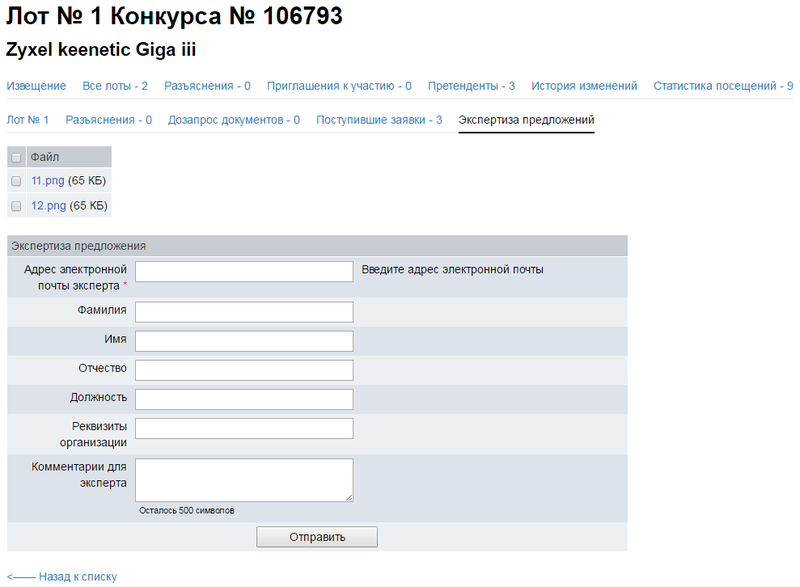Follow the Назад к списку link
The image size is (800, 587).
[62, 576]
